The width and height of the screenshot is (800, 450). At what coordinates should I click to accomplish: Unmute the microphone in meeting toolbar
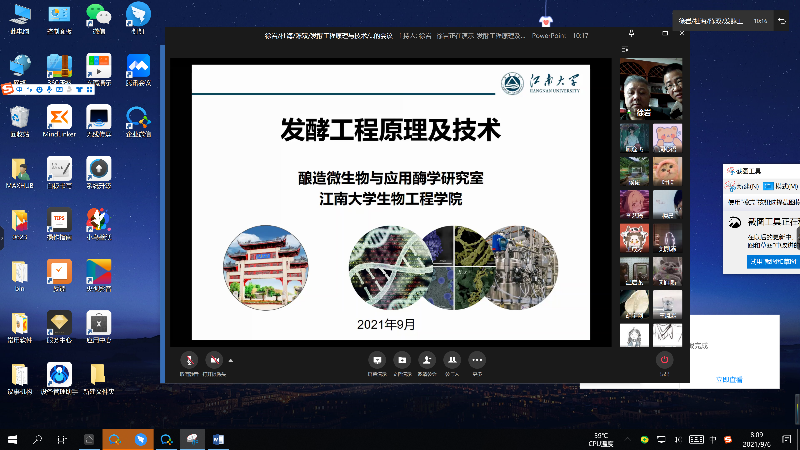(x=188, y=359)
